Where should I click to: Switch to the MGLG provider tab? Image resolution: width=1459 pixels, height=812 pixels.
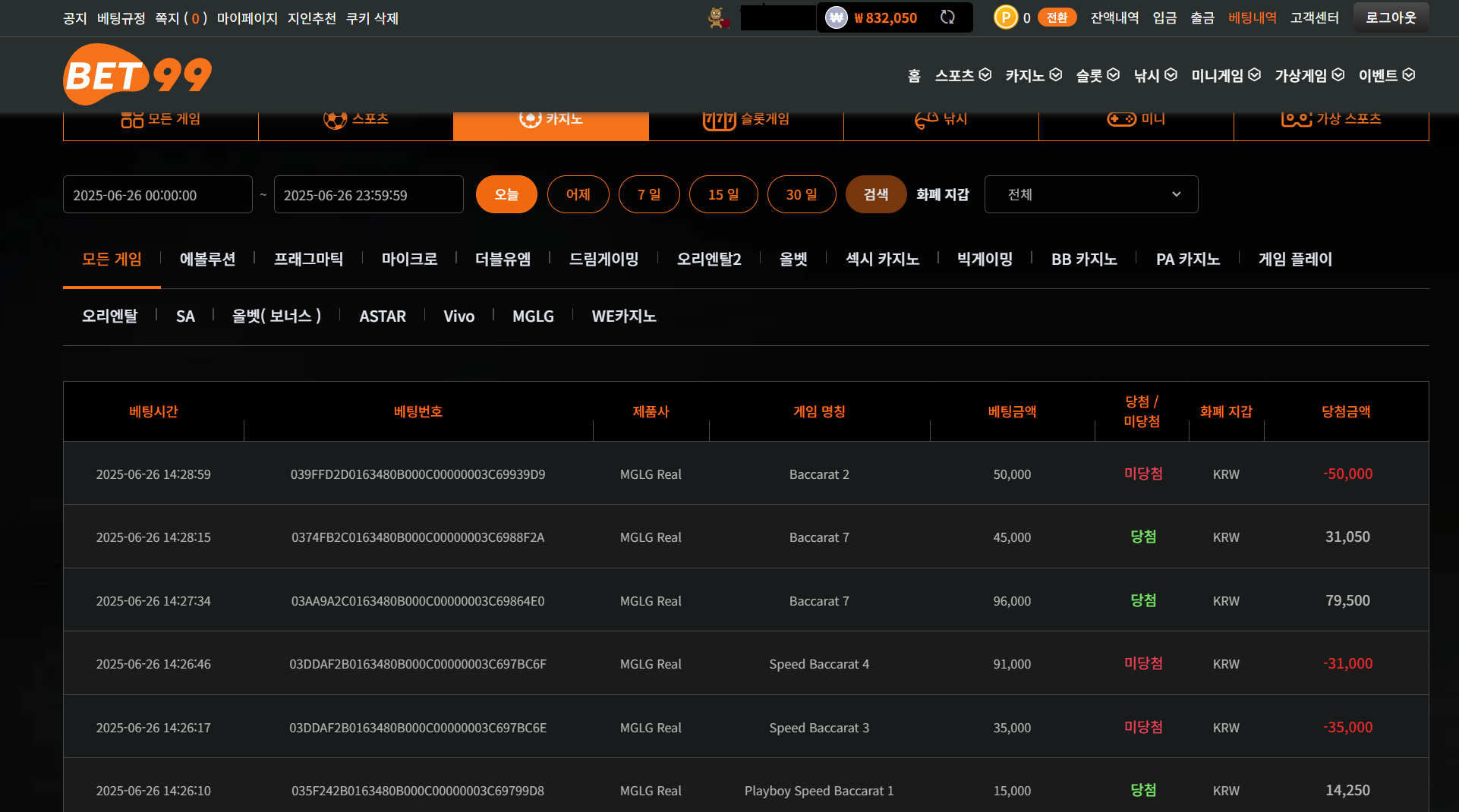pyautogui.click(x=533, y=316)
